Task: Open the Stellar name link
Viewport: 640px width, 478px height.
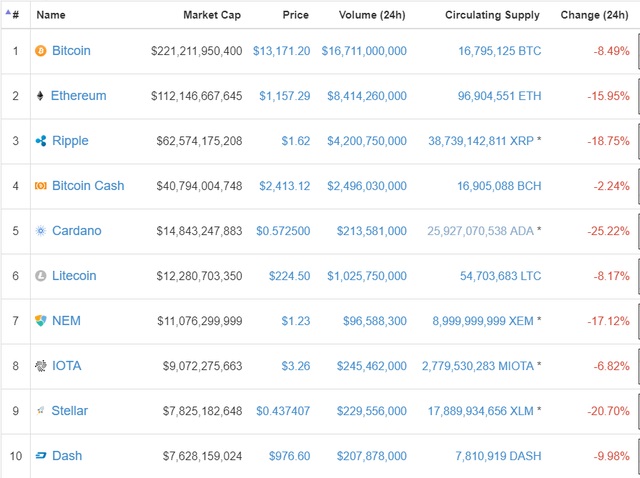Action: (x=69, y=411)
